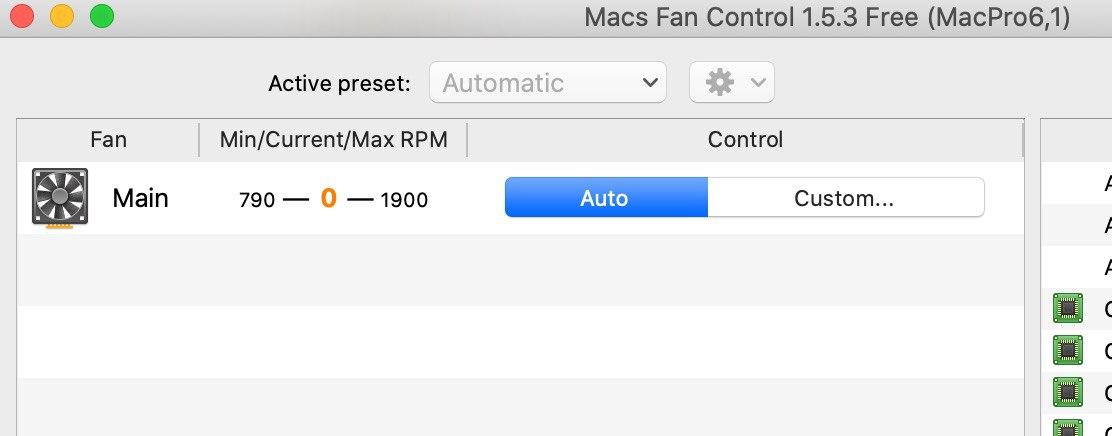The height and width of the screenshot is (436, 1112).
Task: Close the Macs Fan Control window
Action: coord(20,16)
